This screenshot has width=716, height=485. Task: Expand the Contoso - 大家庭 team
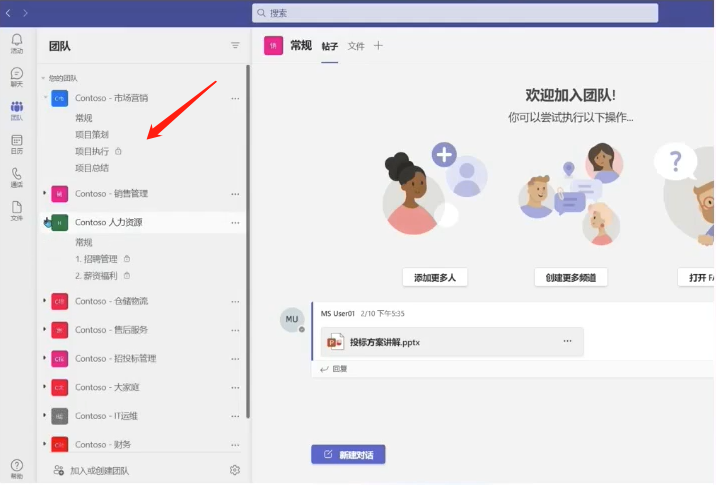pos(44,386)
